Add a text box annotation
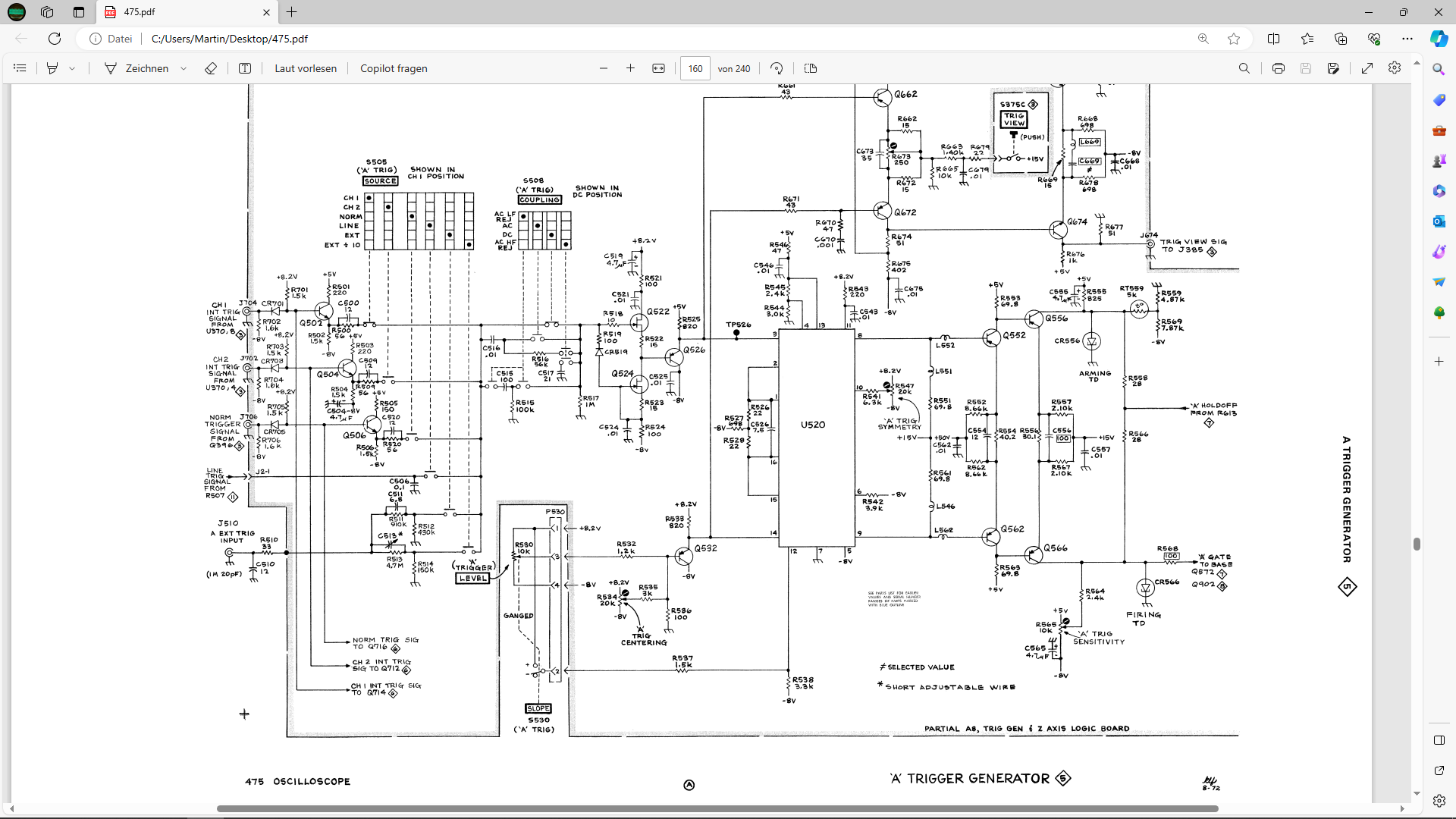1456x819 pixels. tap(245, 68)
